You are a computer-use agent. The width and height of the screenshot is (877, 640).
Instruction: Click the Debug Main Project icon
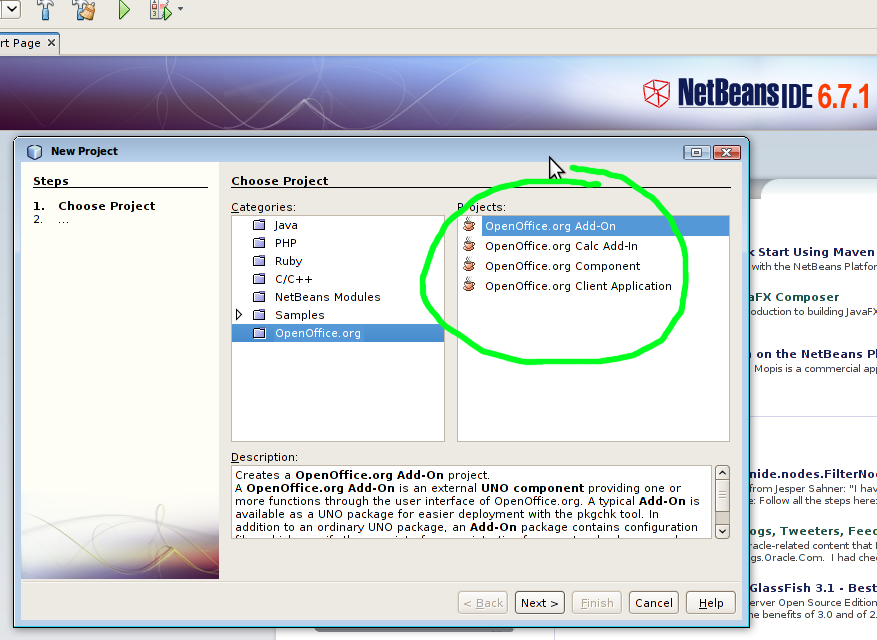click(161, 10)
